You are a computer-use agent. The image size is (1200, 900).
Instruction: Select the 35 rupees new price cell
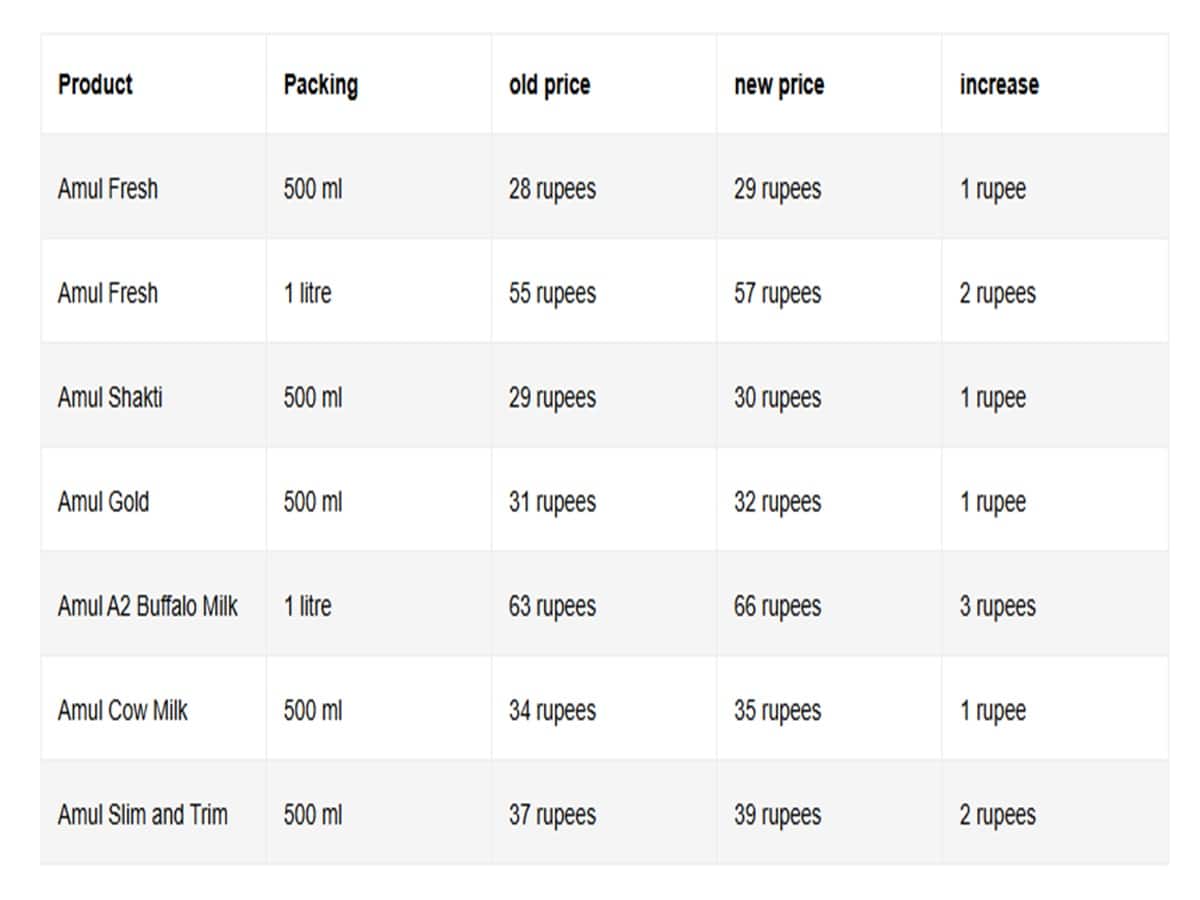coord(829,710)
